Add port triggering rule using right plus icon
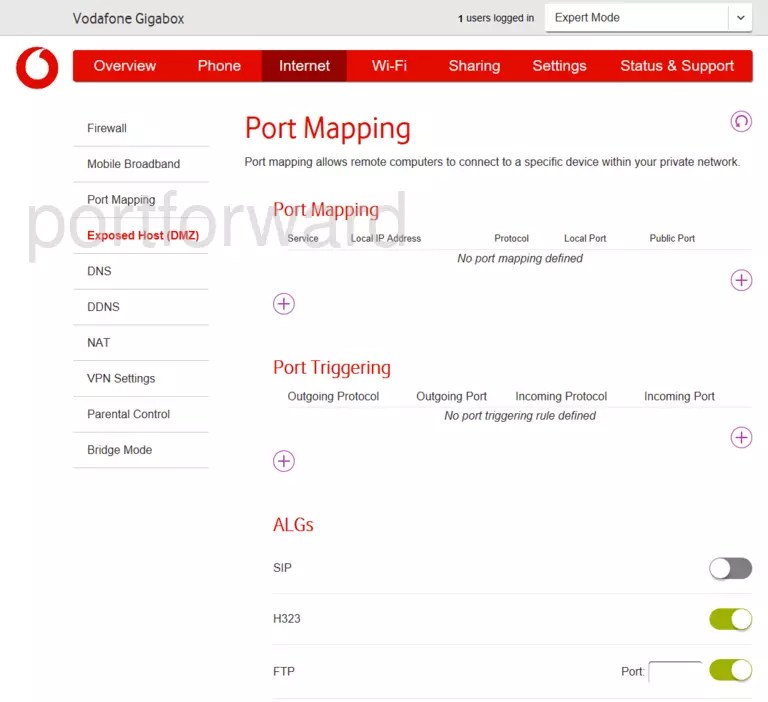 (x=741, y=437)
